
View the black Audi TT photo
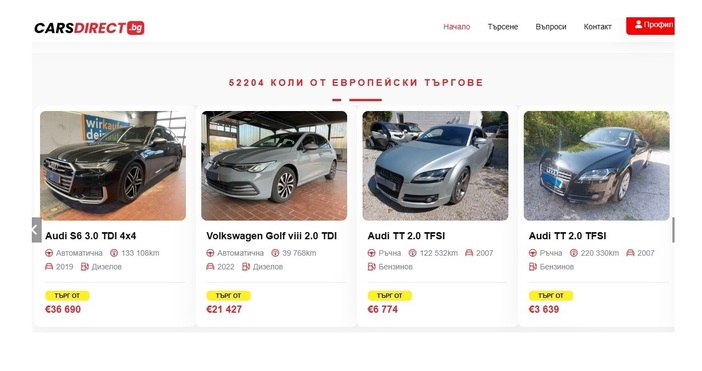click(596, 166)
